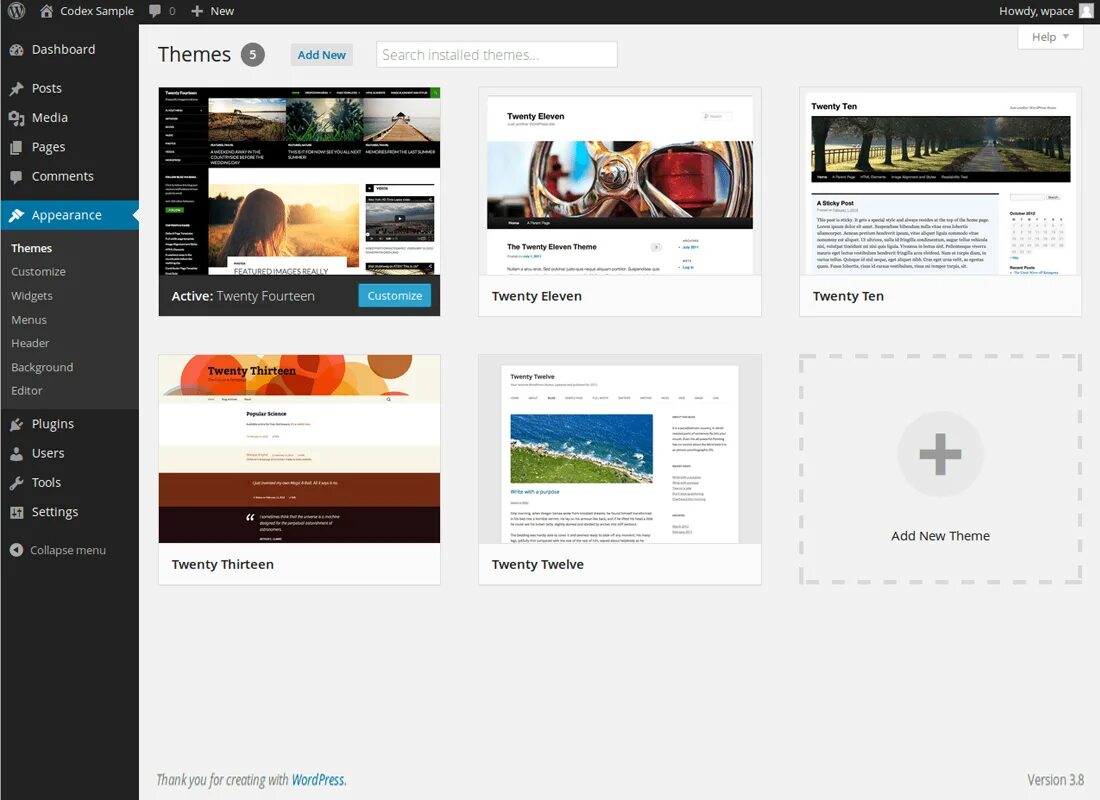Open the comments bubble icon in the admin bar
Image resolution: width=1100 pixels, height=800 pixels.
[x=154, y=11]
